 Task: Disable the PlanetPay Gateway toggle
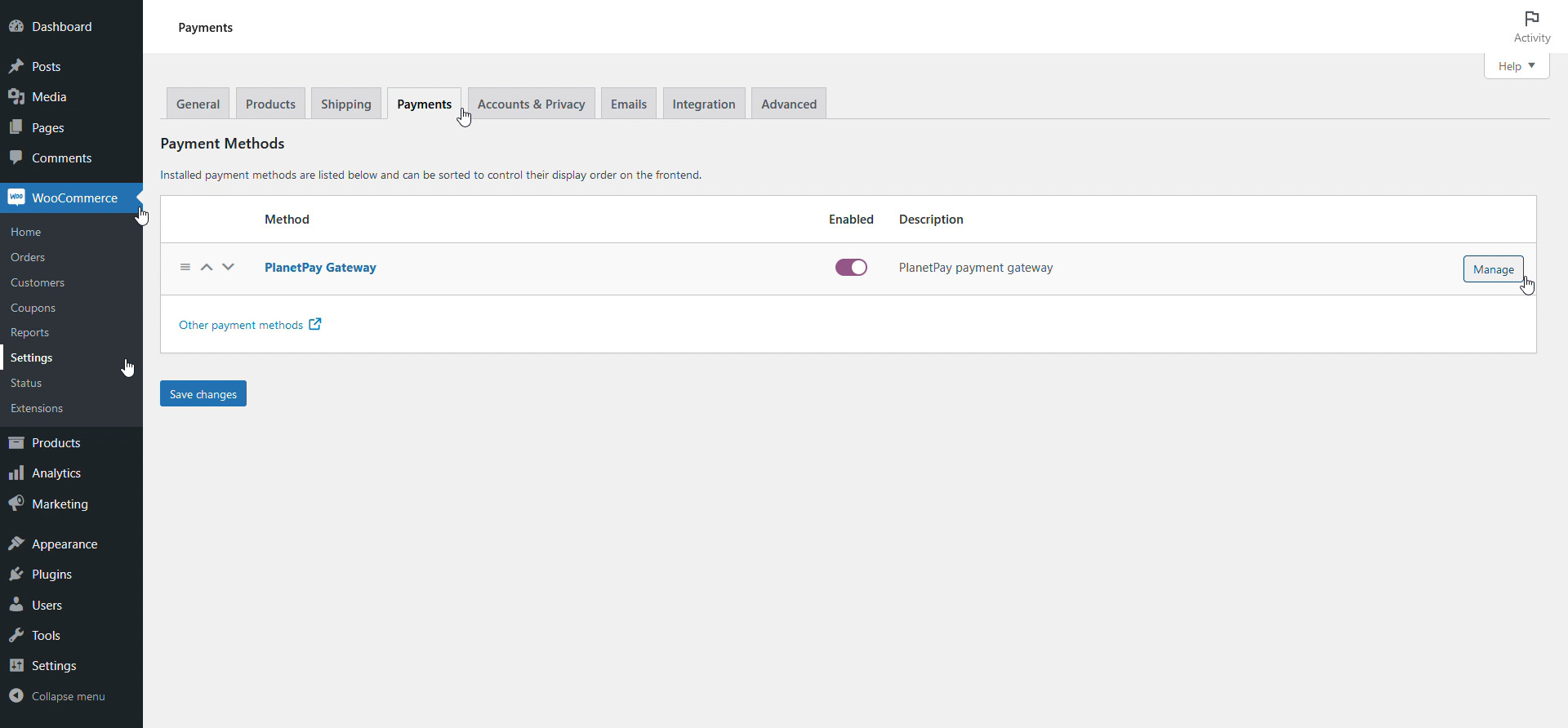click(x=851, y=268)
